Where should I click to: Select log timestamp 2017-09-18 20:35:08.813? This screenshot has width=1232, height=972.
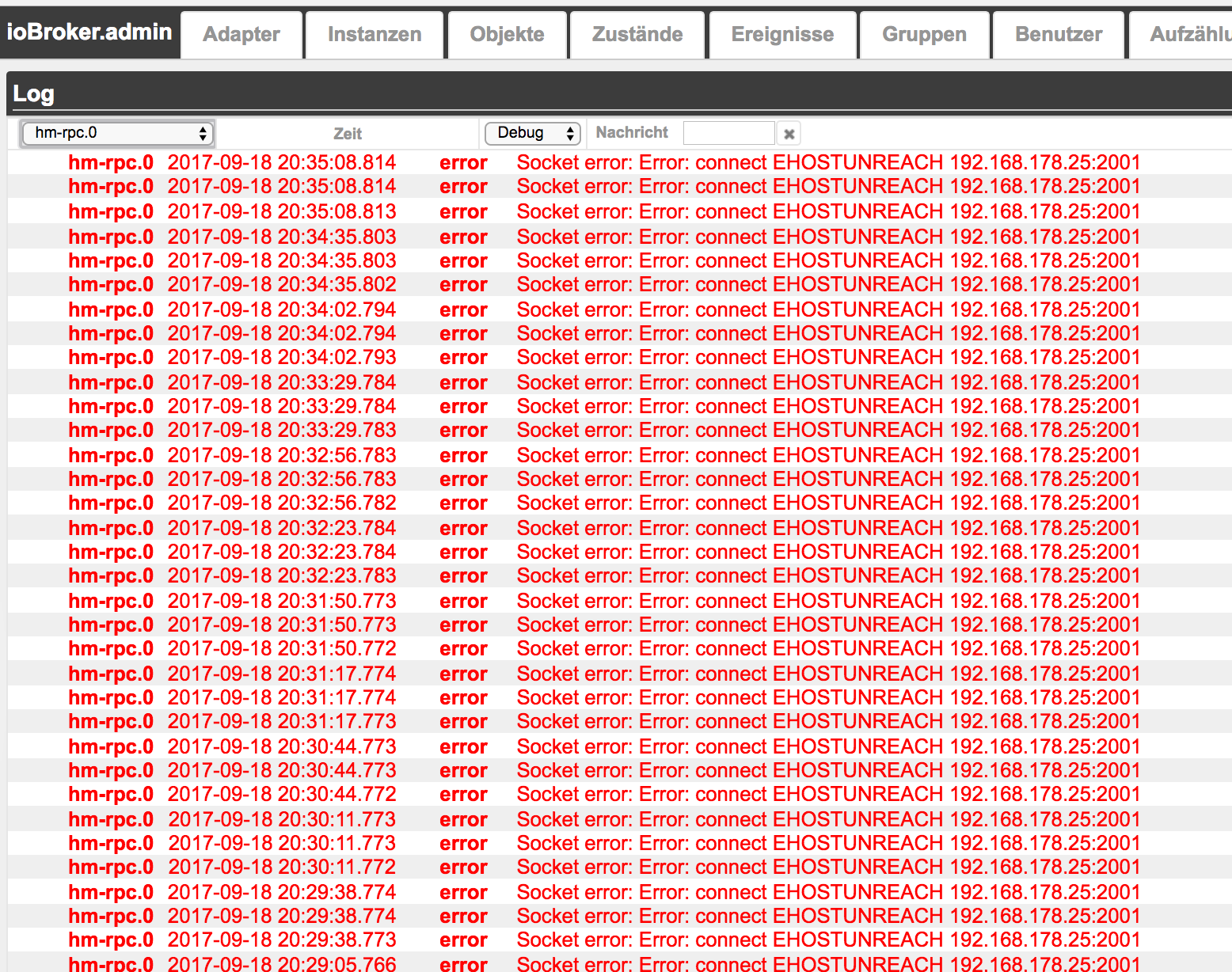coord(282,212)
